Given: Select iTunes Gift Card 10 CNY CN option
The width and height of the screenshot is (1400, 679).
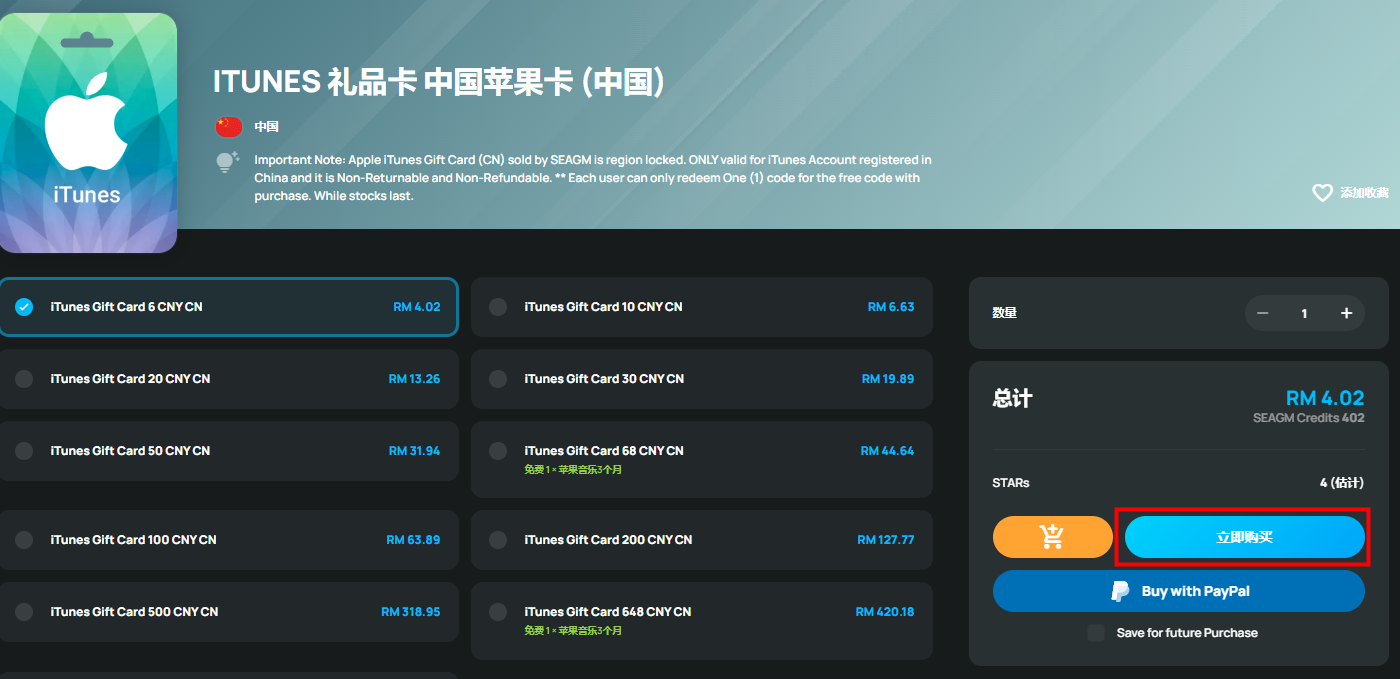Looking at the screenshot, I should coord(702,307).
